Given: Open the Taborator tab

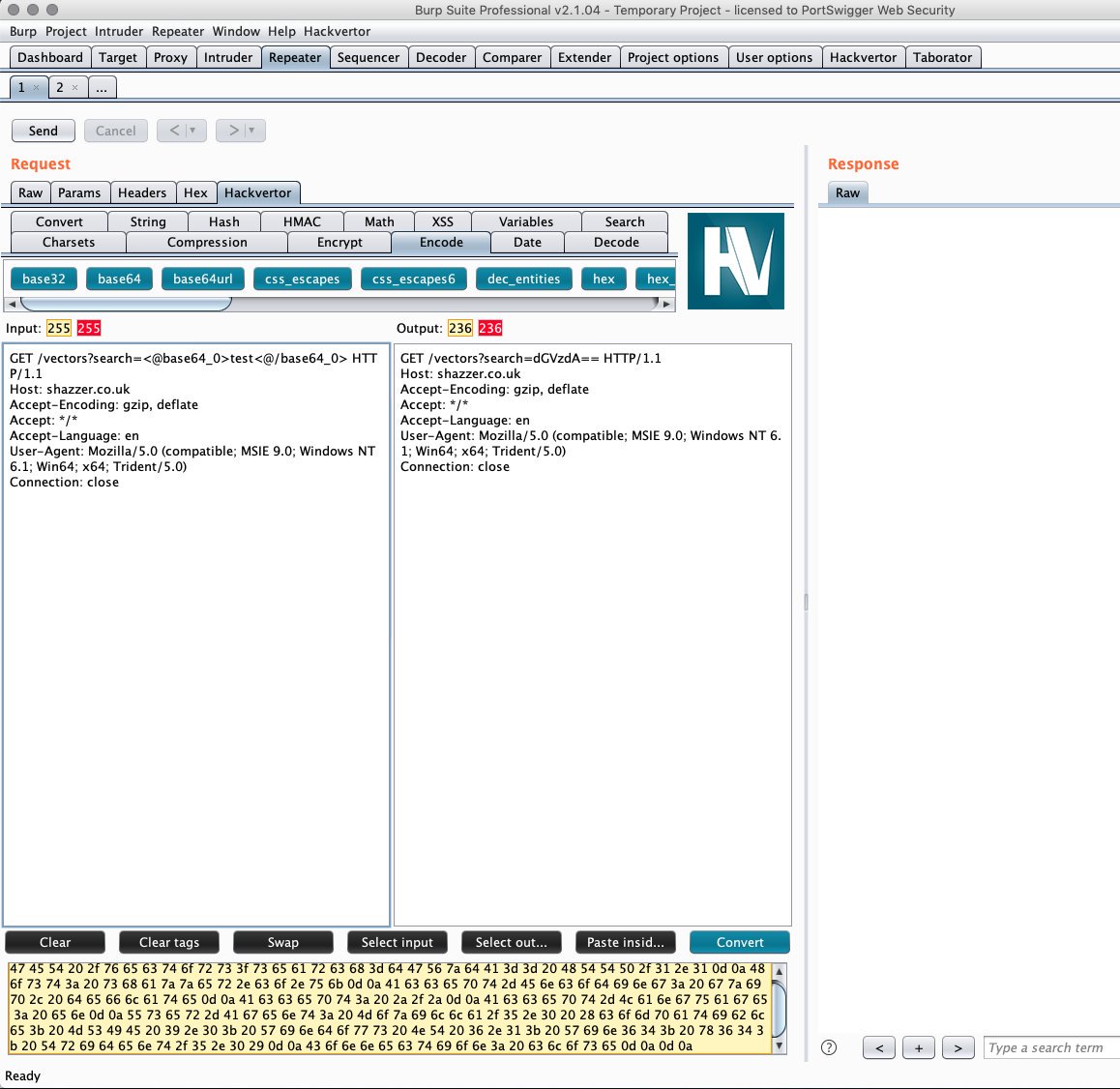Looking at the screenshot, I should [x=942, y=57].
